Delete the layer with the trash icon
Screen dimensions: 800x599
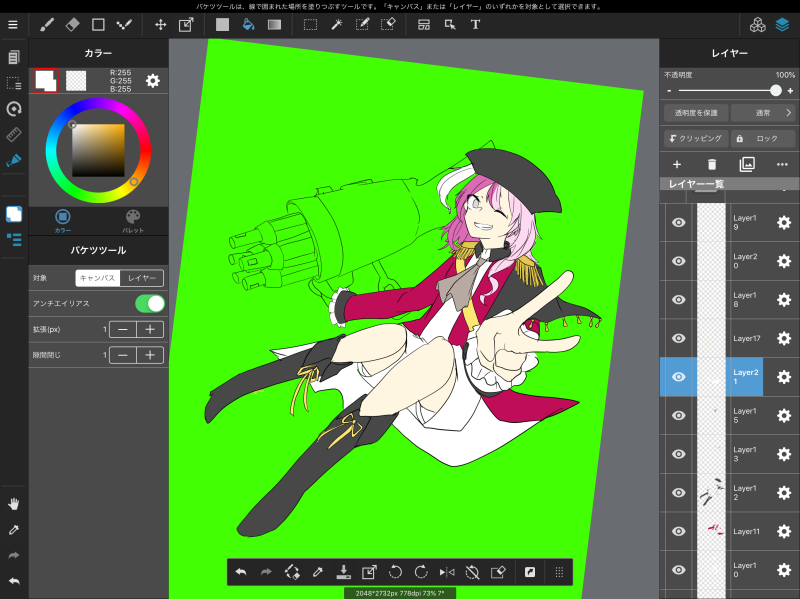712,164
